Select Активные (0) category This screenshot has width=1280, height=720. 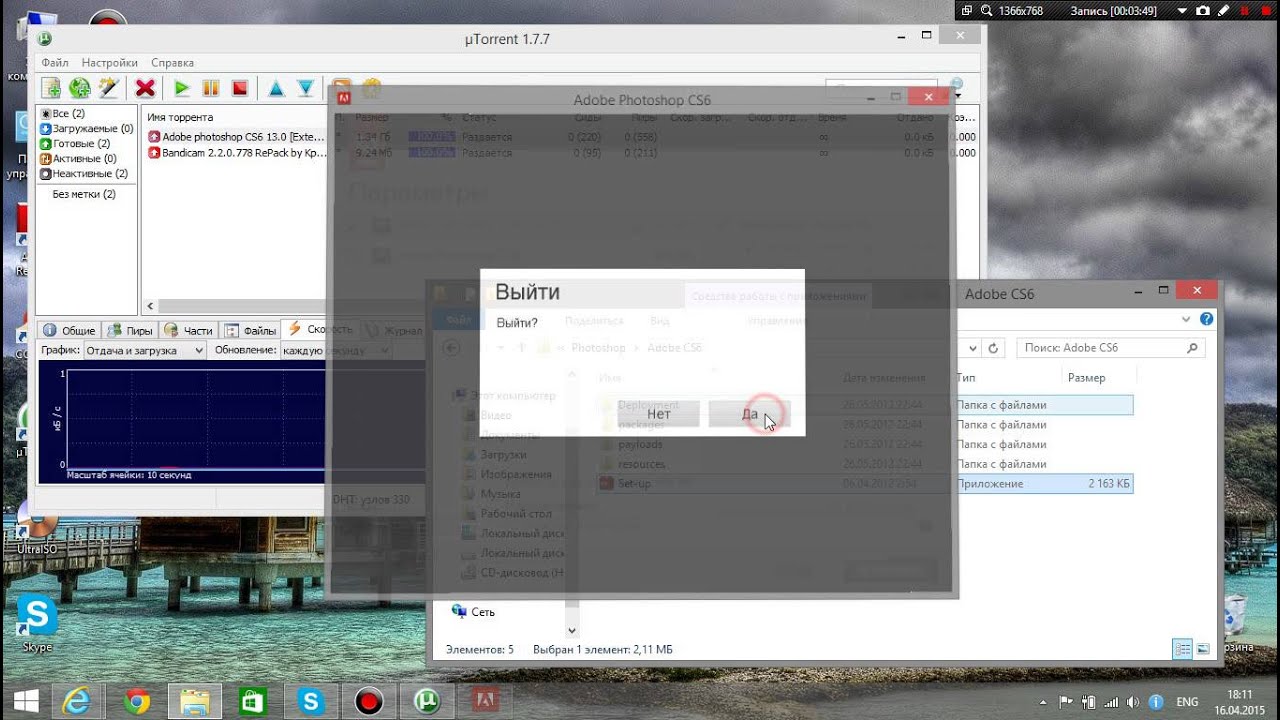pyautogui.click(x=78, y=159)
